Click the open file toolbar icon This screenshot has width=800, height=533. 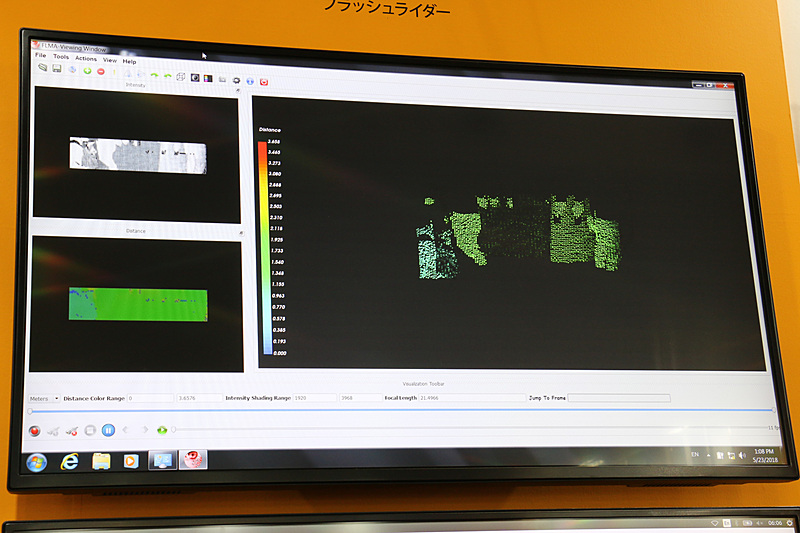tap(43, 67)
